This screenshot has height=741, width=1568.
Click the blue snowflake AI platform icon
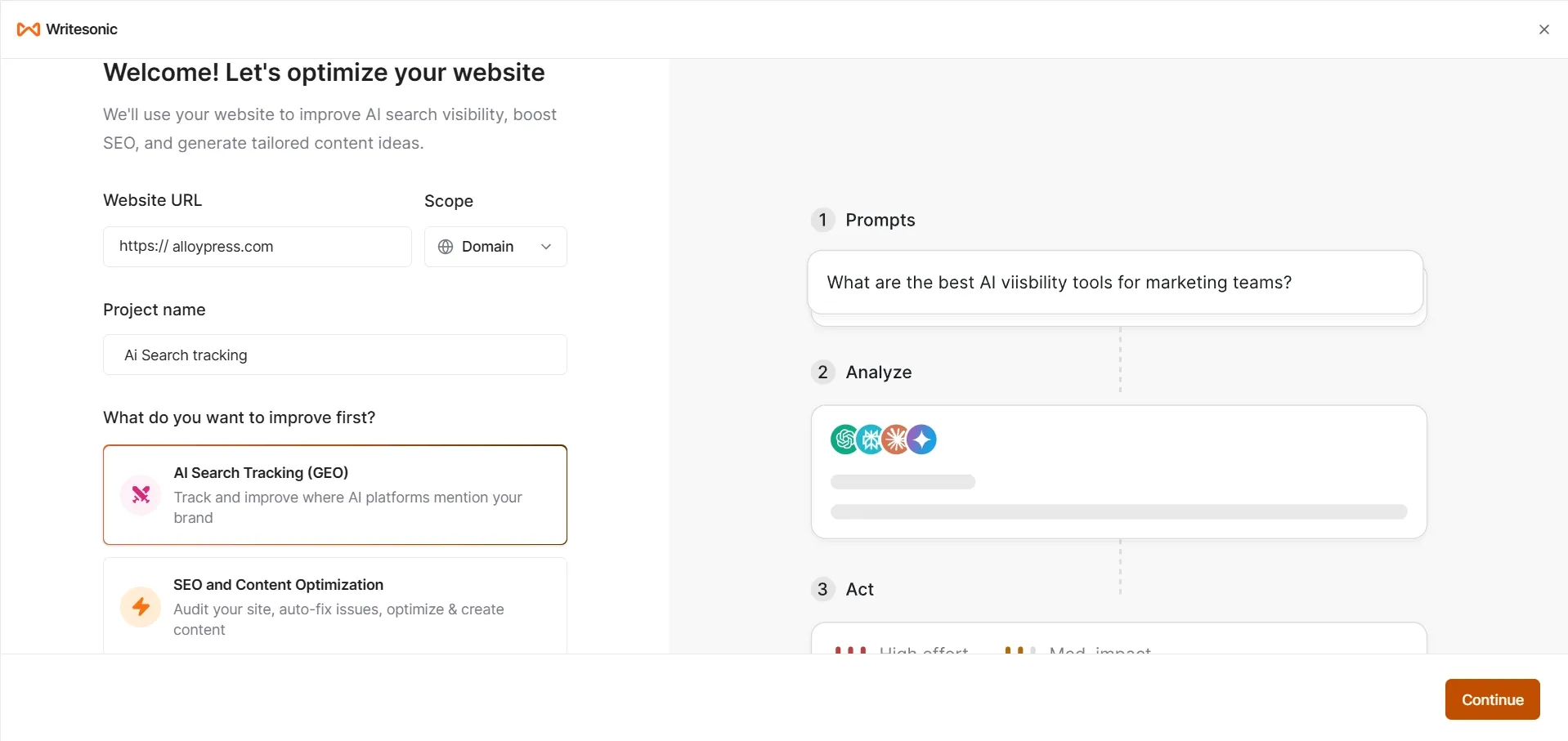point(871,440)
